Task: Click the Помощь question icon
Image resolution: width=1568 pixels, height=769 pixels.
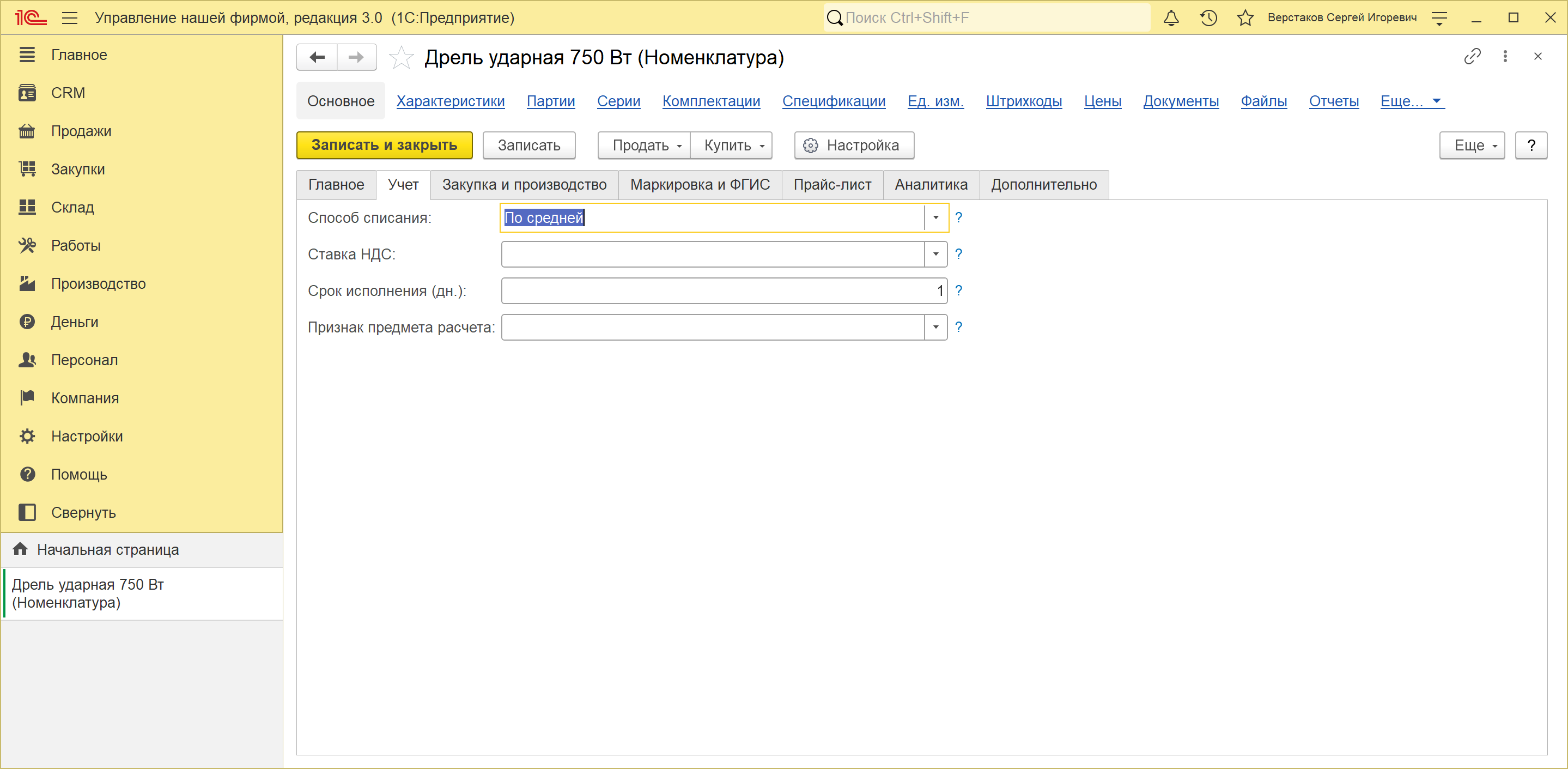Action: [x=27, y=474]
